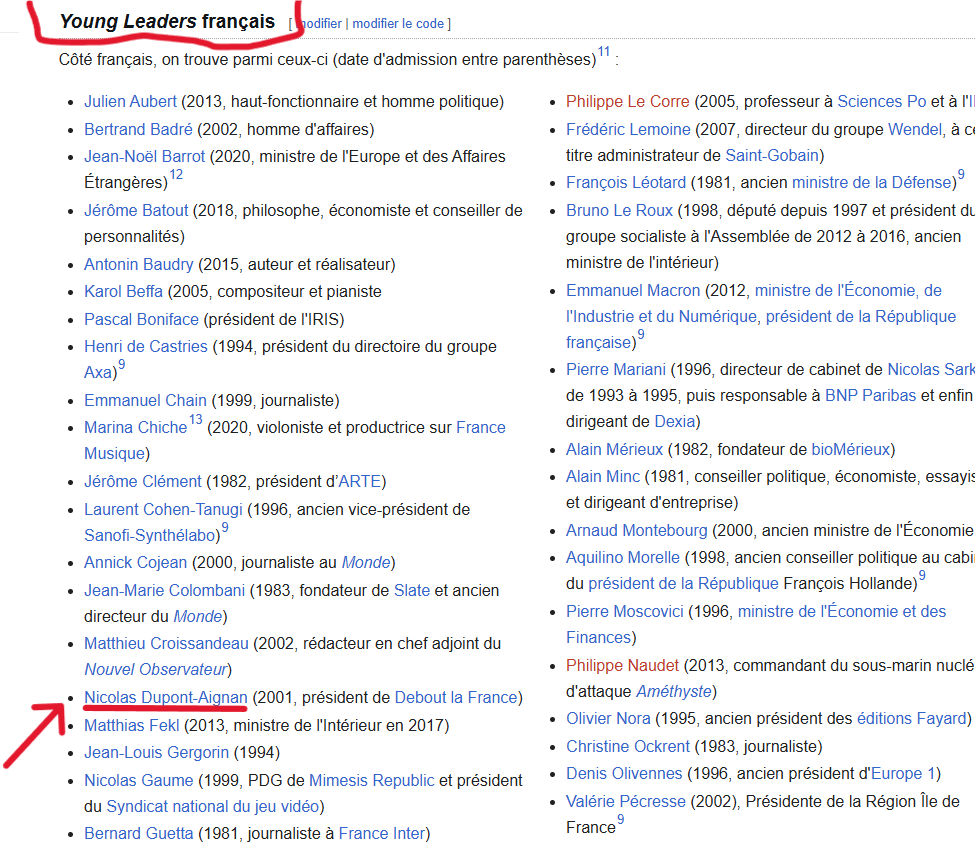The image size is (975, 842).
Task: Follow the Sanofi-Synthélabo link
Action: click(150, 535)
